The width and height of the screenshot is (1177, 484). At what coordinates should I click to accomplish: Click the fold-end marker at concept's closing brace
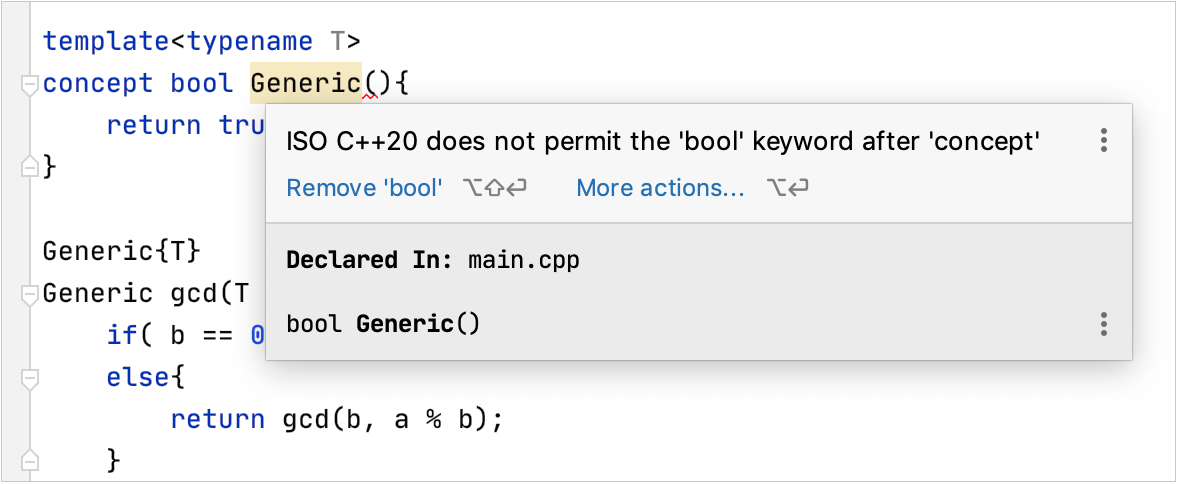[x=29, y=165]
